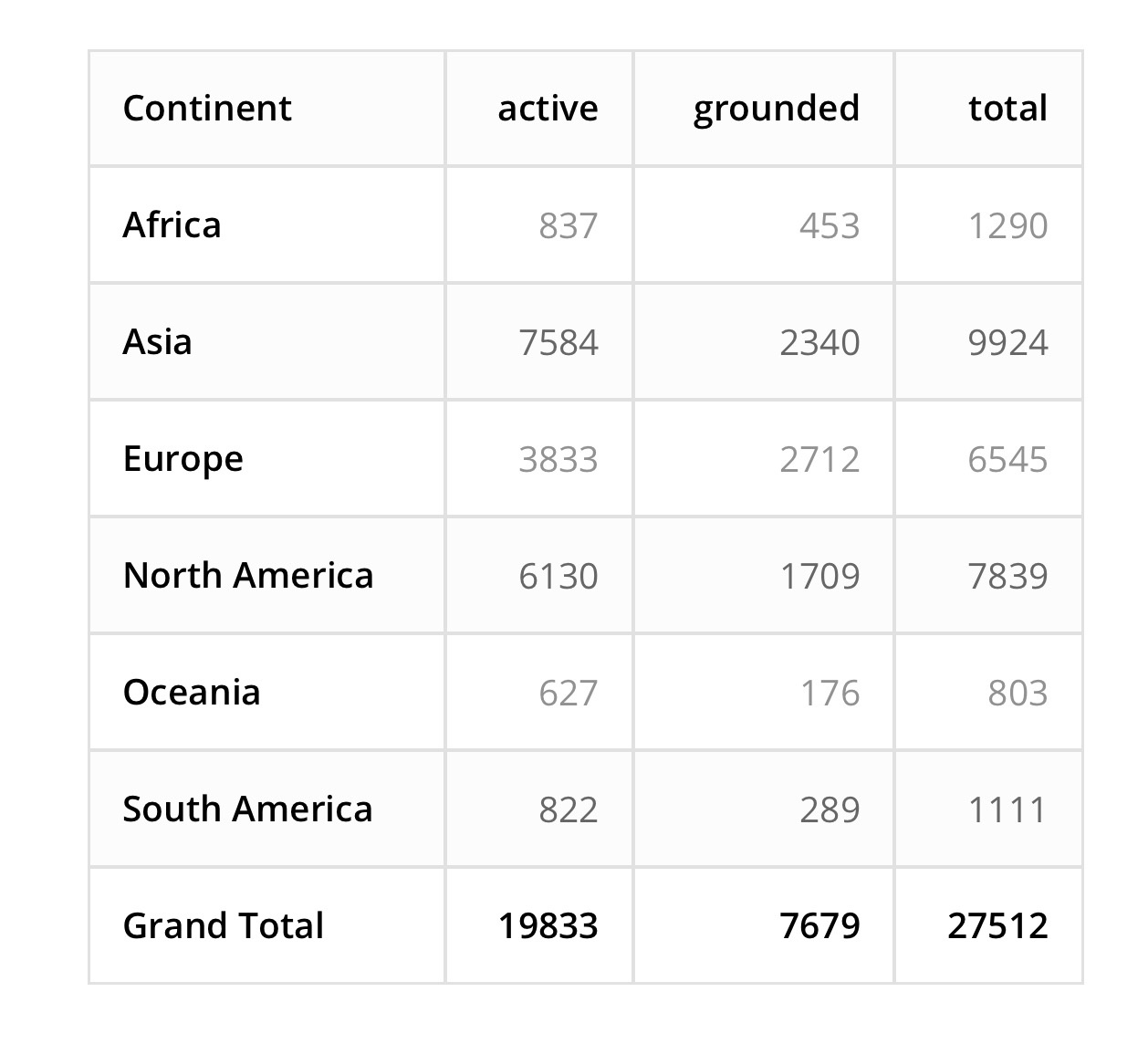Click the active column header
The image size is (1148, 1044).
pyautogui.click(x=548, y=109)
